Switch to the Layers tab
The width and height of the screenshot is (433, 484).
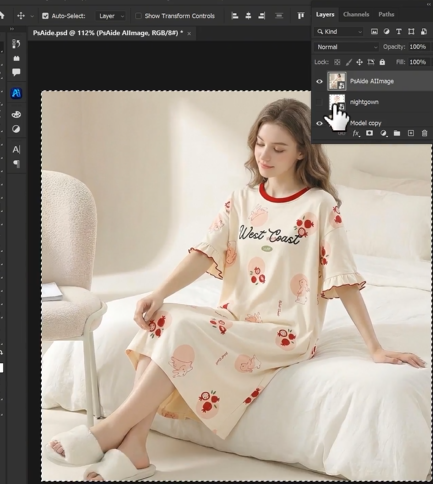tap(325, 14)
